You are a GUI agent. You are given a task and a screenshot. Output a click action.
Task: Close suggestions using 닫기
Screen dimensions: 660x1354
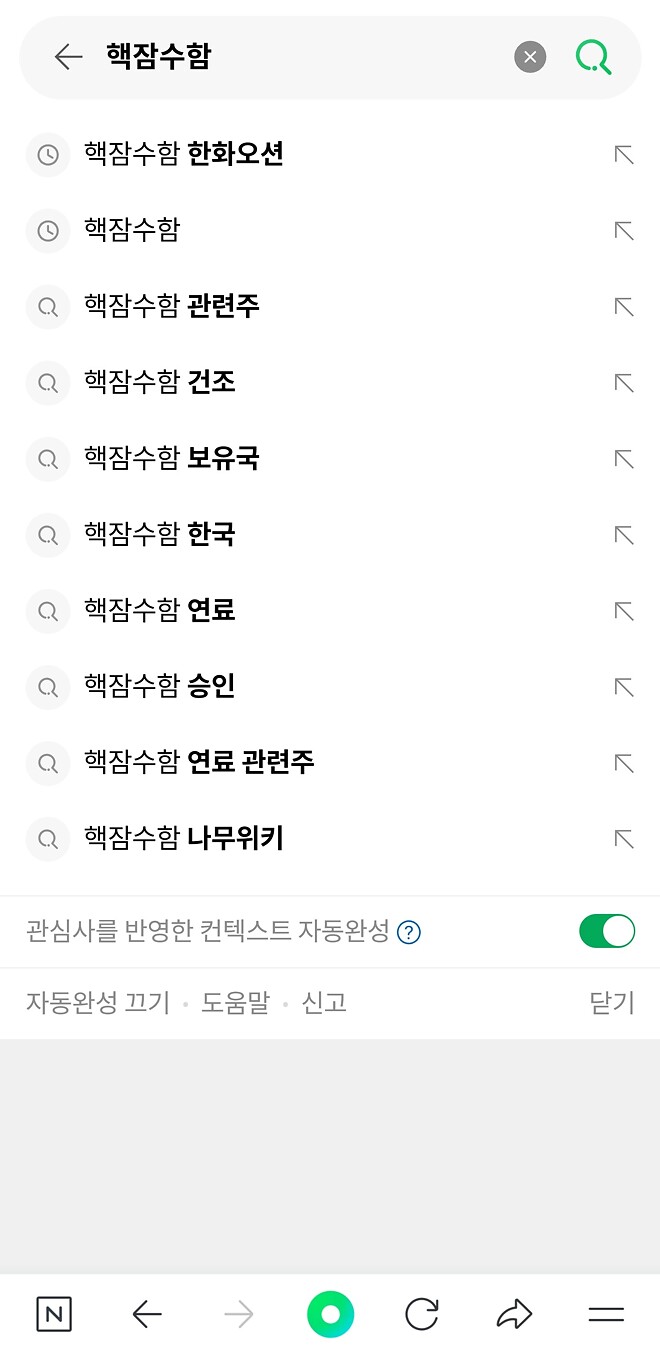(612, 1003)
